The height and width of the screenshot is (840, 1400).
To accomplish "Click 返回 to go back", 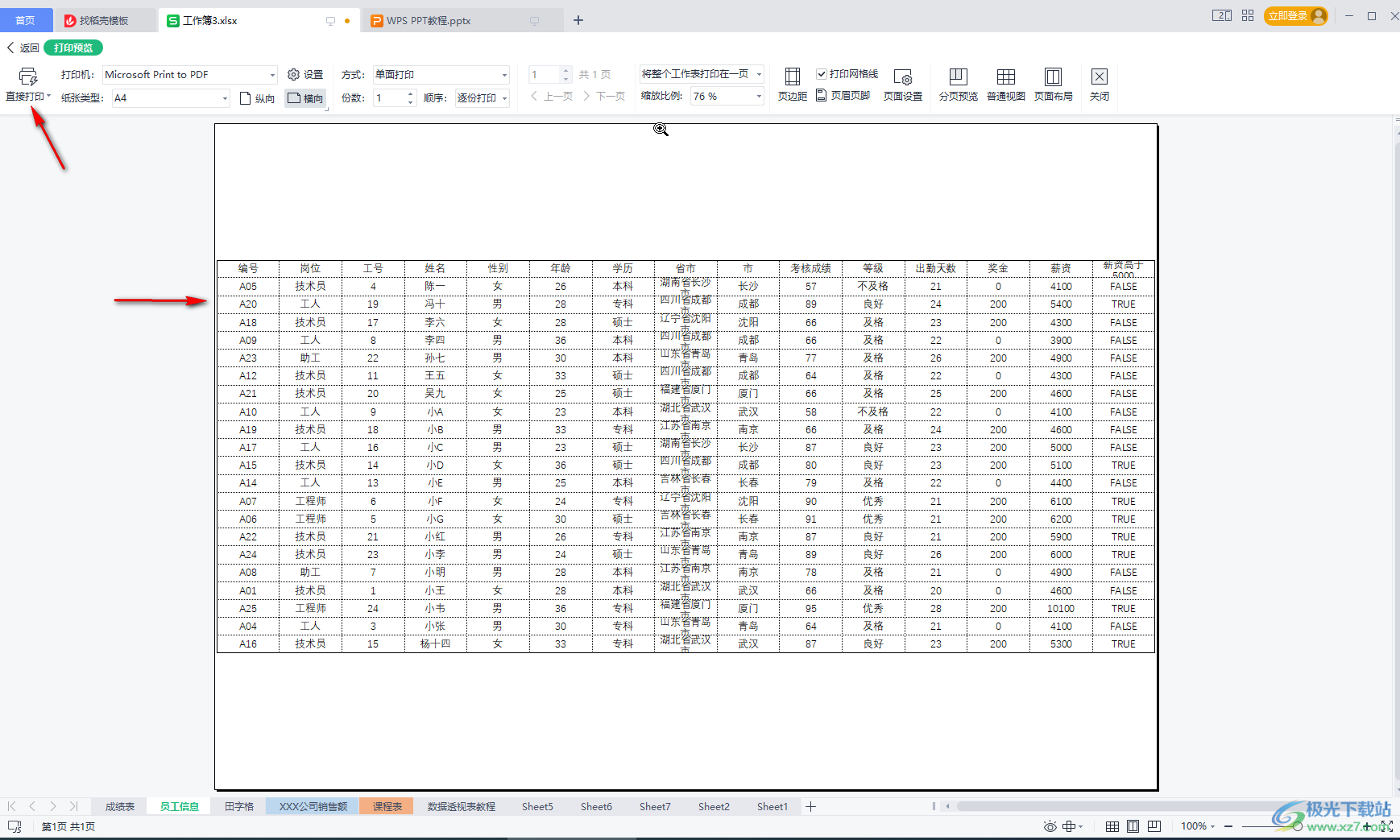I will [23, 48].
